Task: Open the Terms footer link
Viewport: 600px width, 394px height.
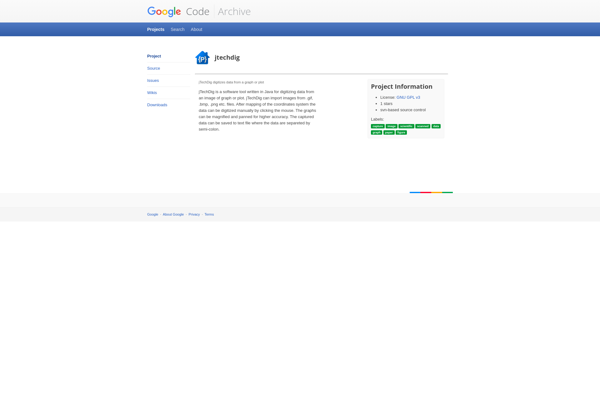Action: [x=209, y=215]
